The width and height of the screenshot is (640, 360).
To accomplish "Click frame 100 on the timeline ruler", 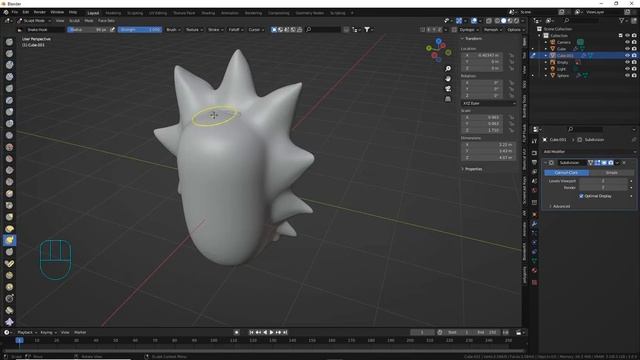I will [x=213, y=340].
